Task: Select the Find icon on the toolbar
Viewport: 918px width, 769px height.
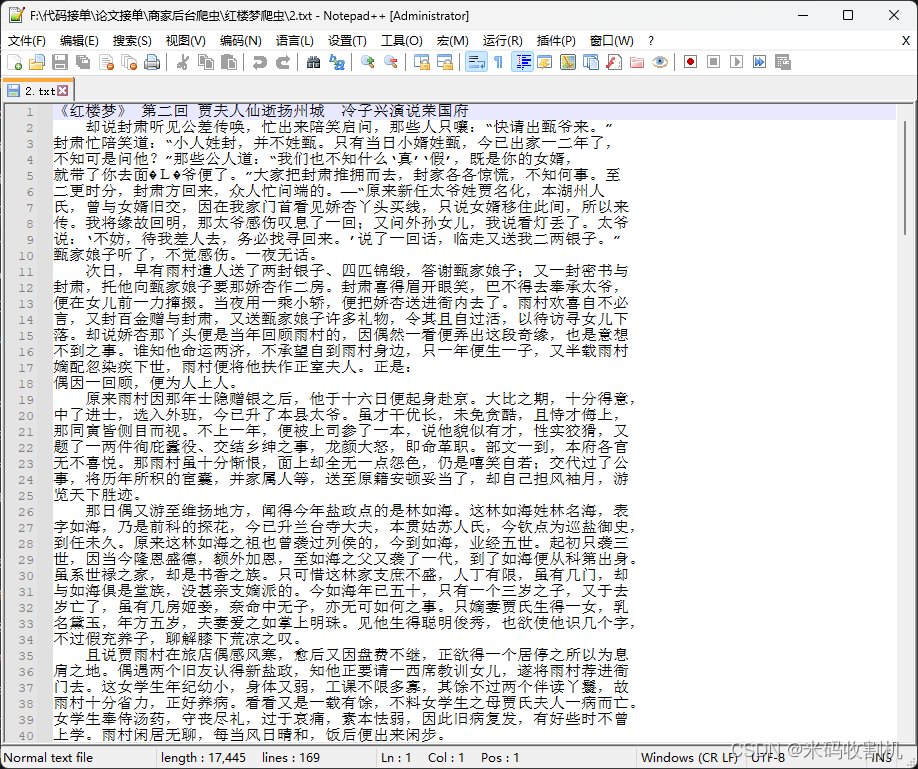Action: click(312, 62)
